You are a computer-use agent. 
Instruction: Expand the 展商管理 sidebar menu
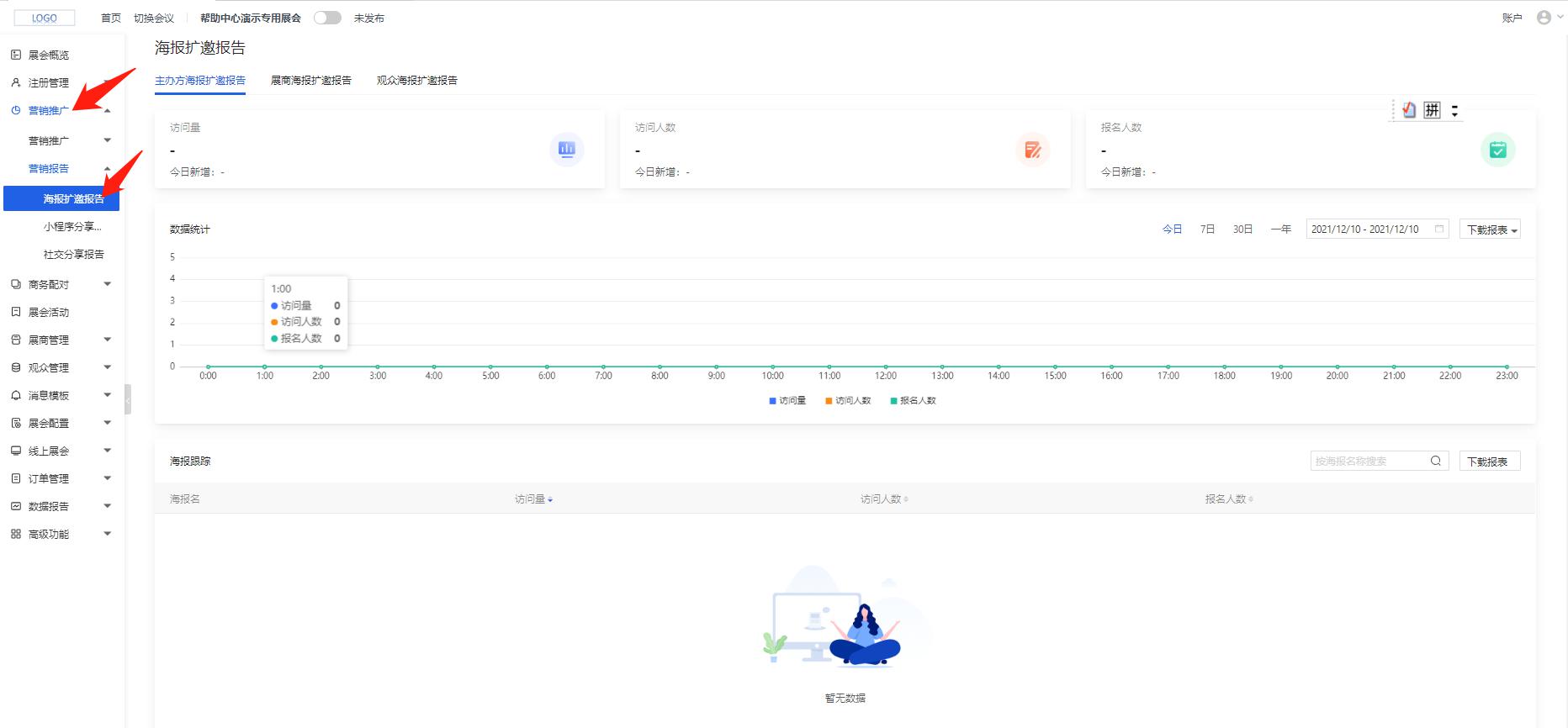click(107, 340)
